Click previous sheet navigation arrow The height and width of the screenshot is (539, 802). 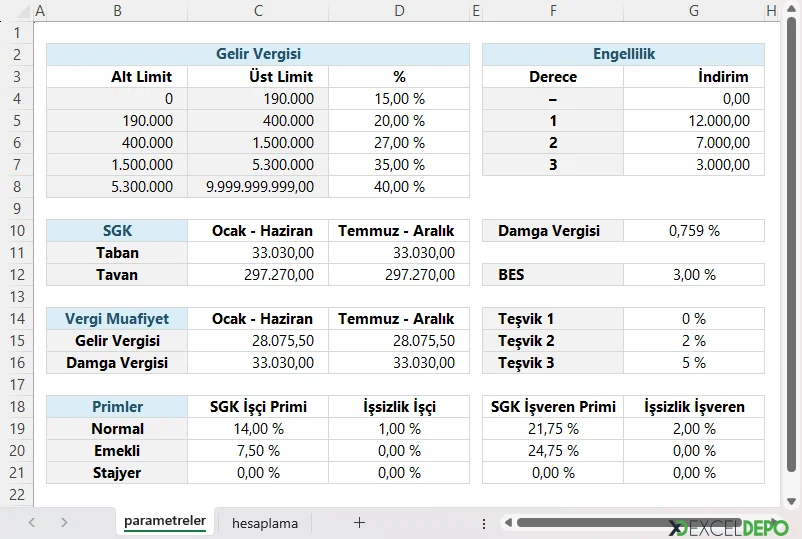click(32, 522)
